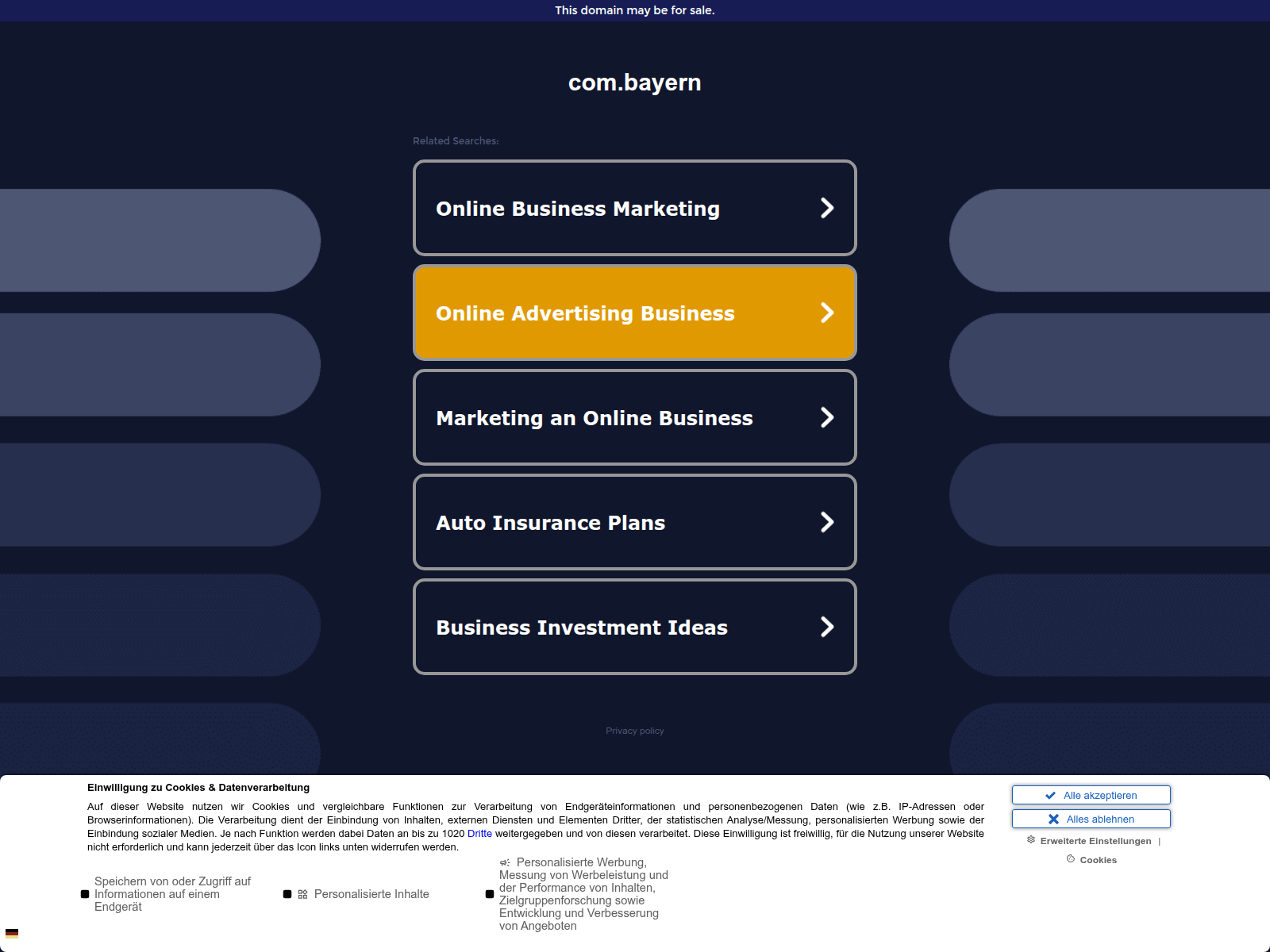Click the gear icon beside Erweiterte Einstellungen
The width and height of the screenshot is (1270, 952).
click(x=1031, y=839)
